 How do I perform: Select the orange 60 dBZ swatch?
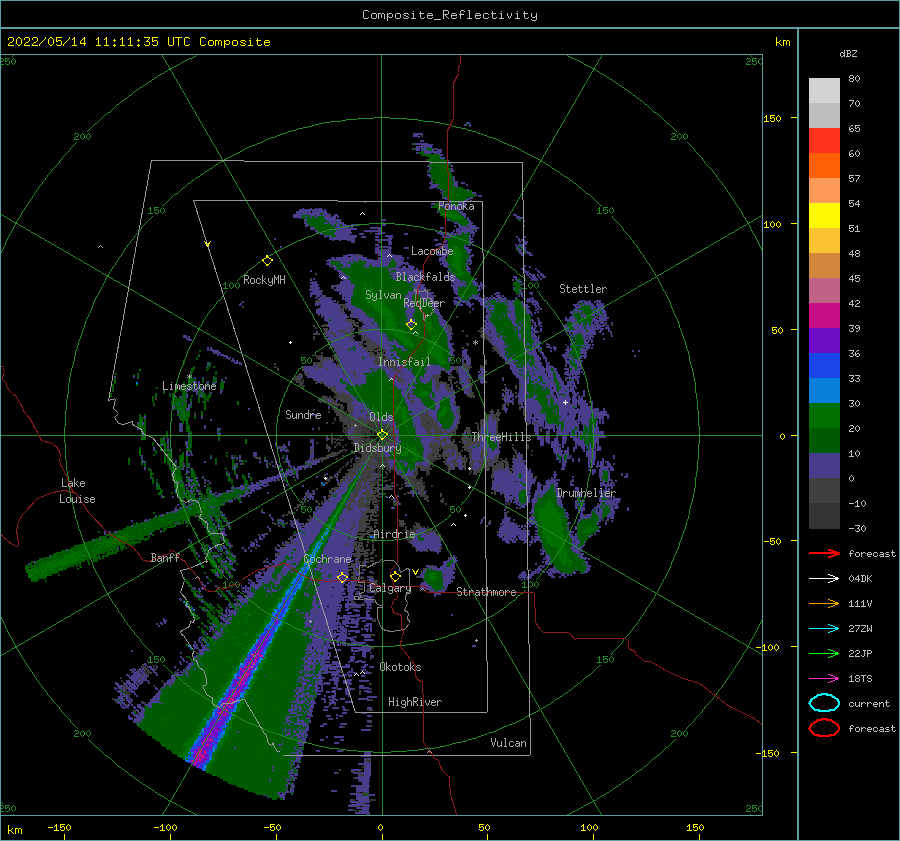coord(824,165)
